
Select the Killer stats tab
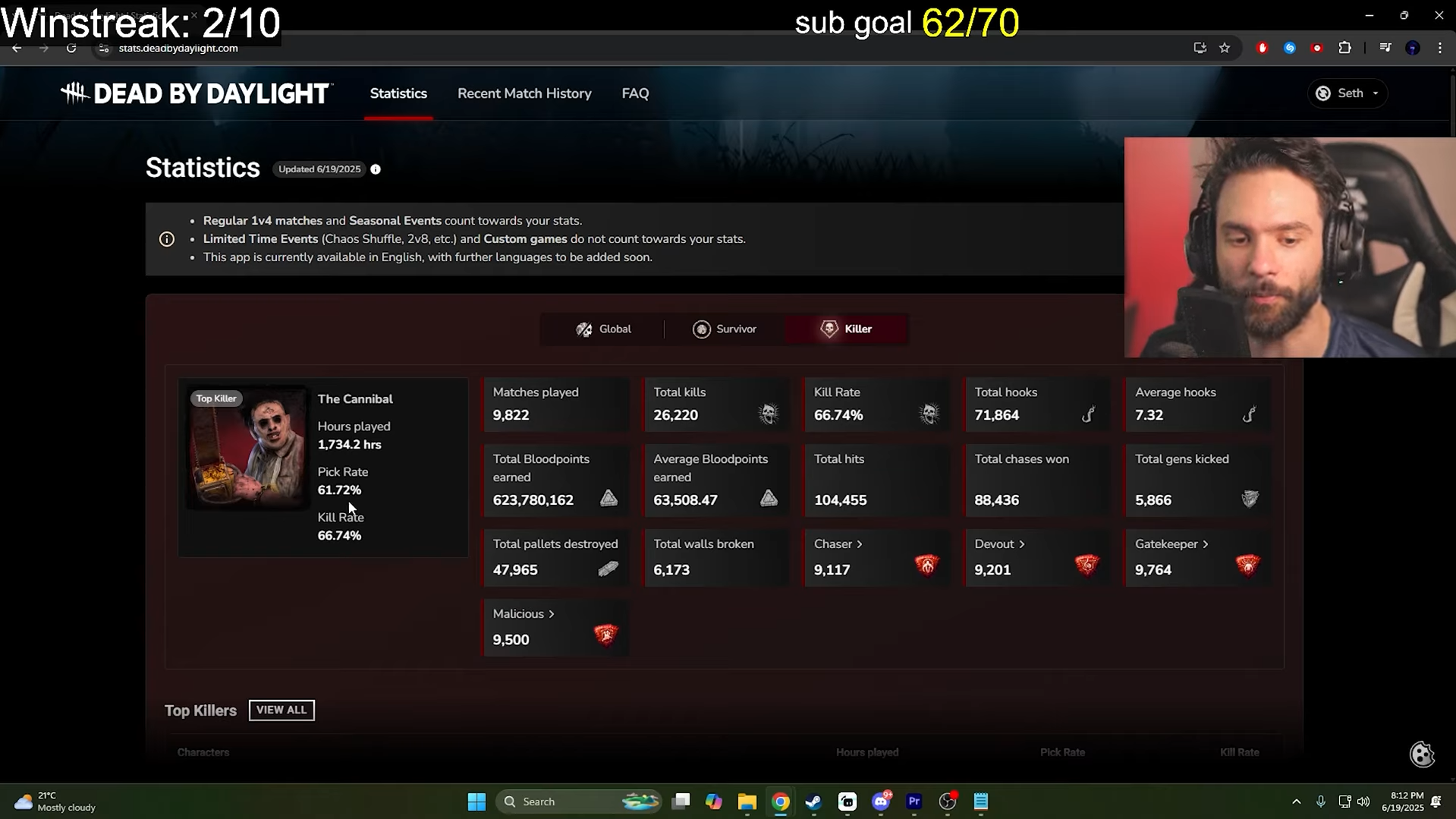pos(846,329)
